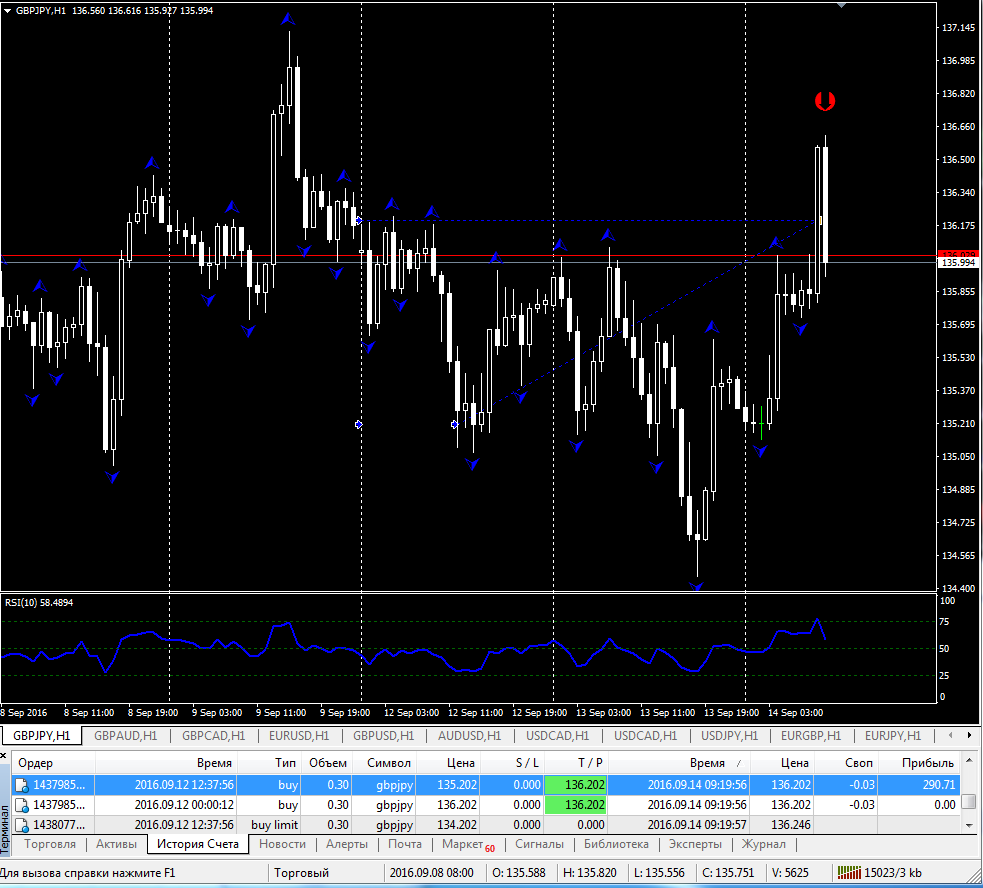Select the USDJPY,H1 chart tab
Screen dimensions: 983x888
730,736
